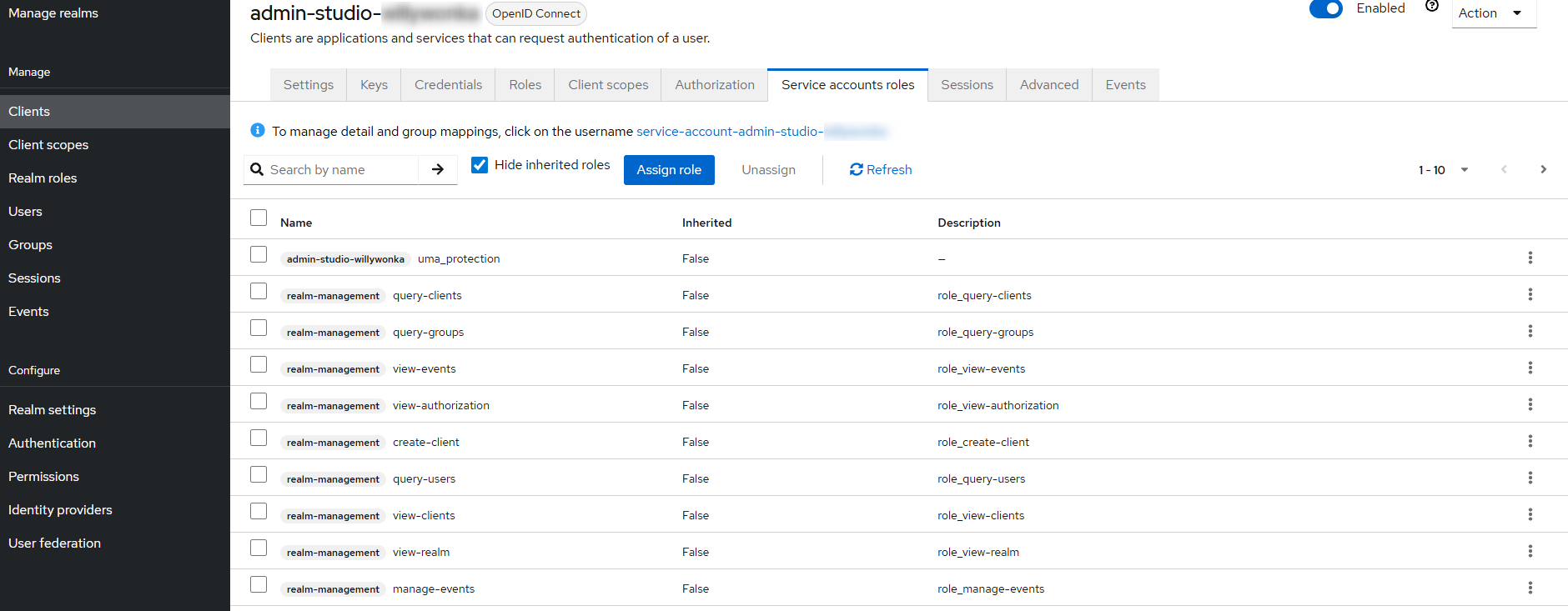
Task: Check the select-all header checkbox
Action: tap(259, 218)
